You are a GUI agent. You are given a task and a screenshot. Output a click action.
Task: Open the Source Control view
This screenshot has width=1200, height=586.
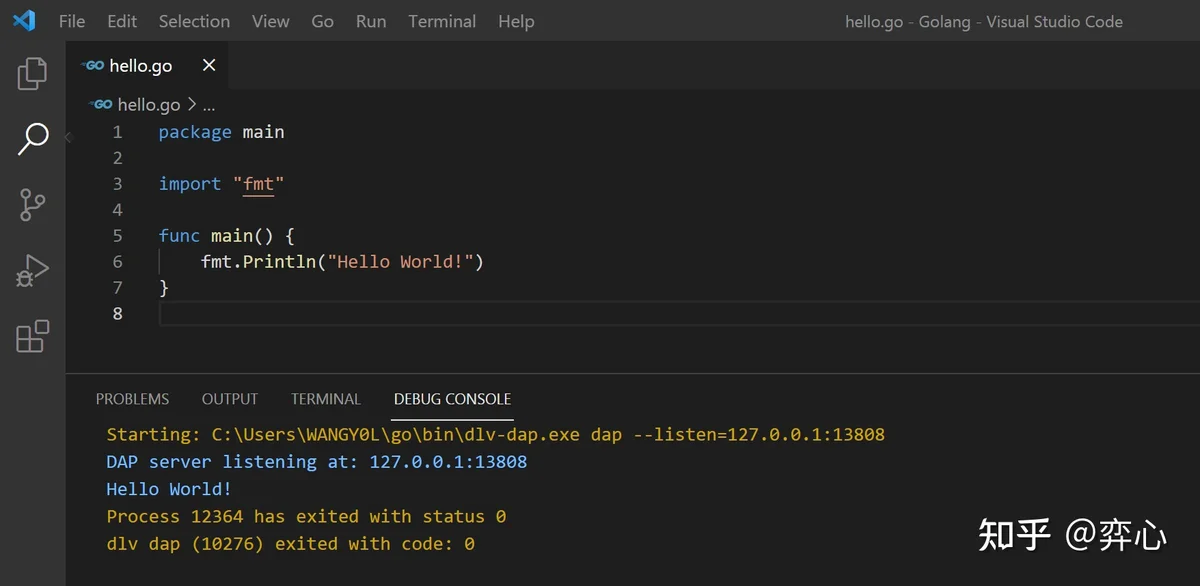click(x=32, y=205)
